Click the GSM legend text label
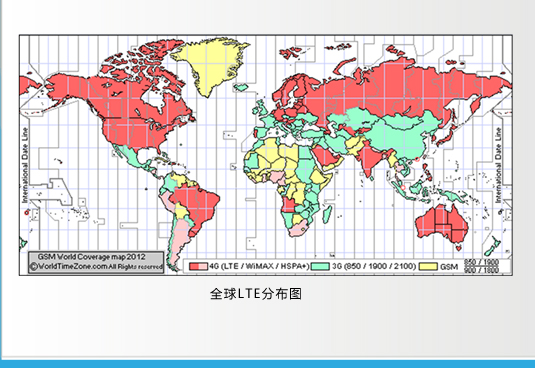 click(x=449, y=267)
